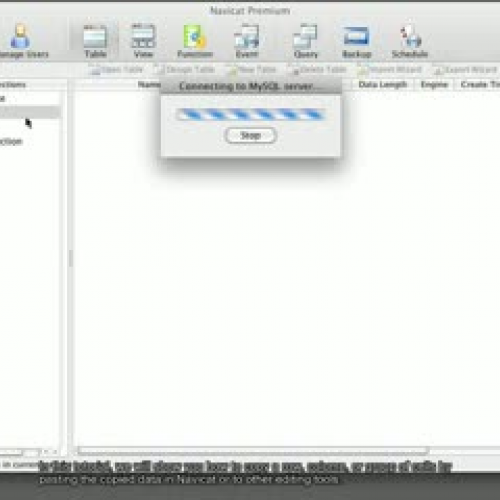This screenshot has height=500, width=500.
Task: Click the Navicat Premium window title
Action: [x=250, y=11]
